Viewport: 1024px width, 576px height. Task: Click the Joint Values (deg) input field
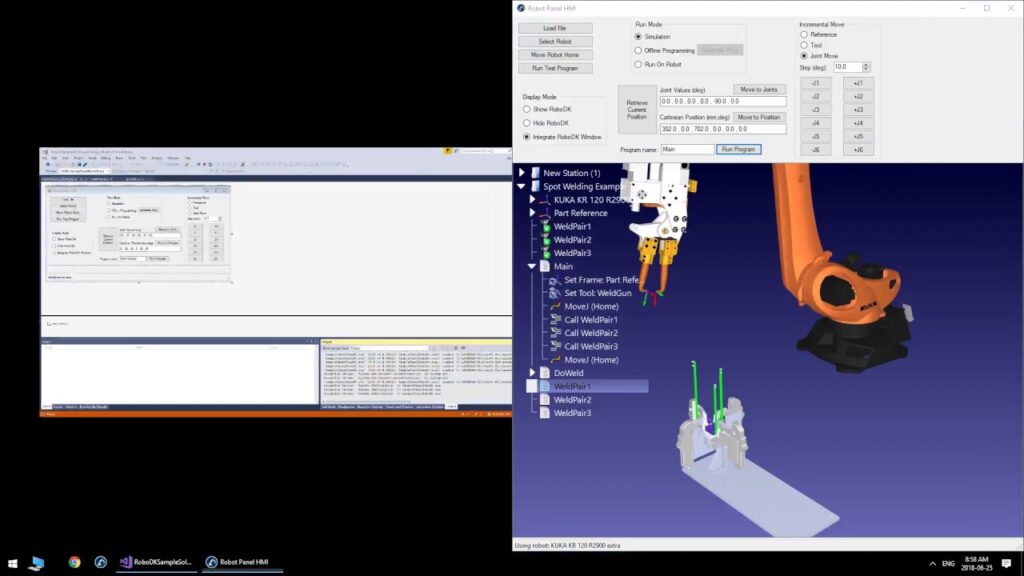coord(723,101)
